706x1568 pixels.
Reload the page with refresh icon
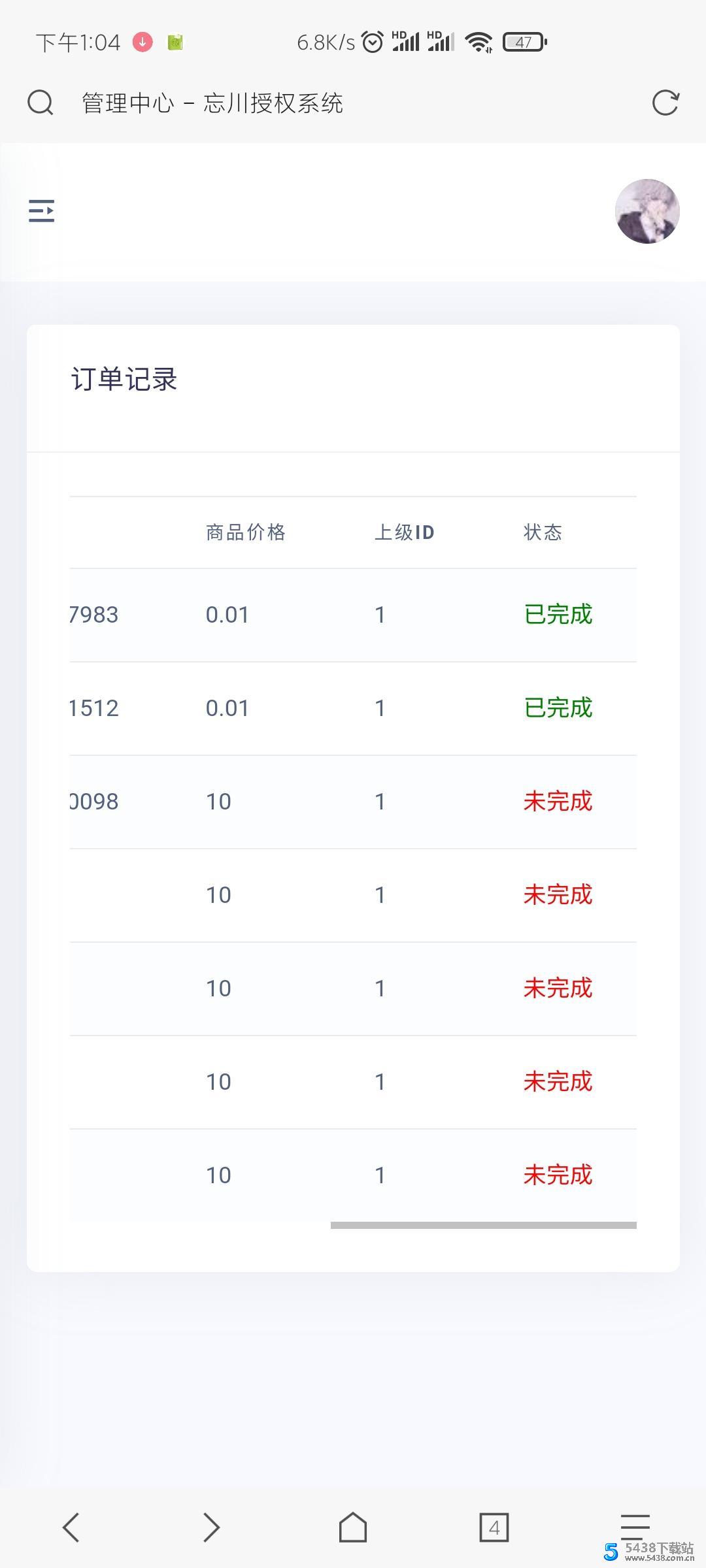pyautogui.click(x=665, y=103)
